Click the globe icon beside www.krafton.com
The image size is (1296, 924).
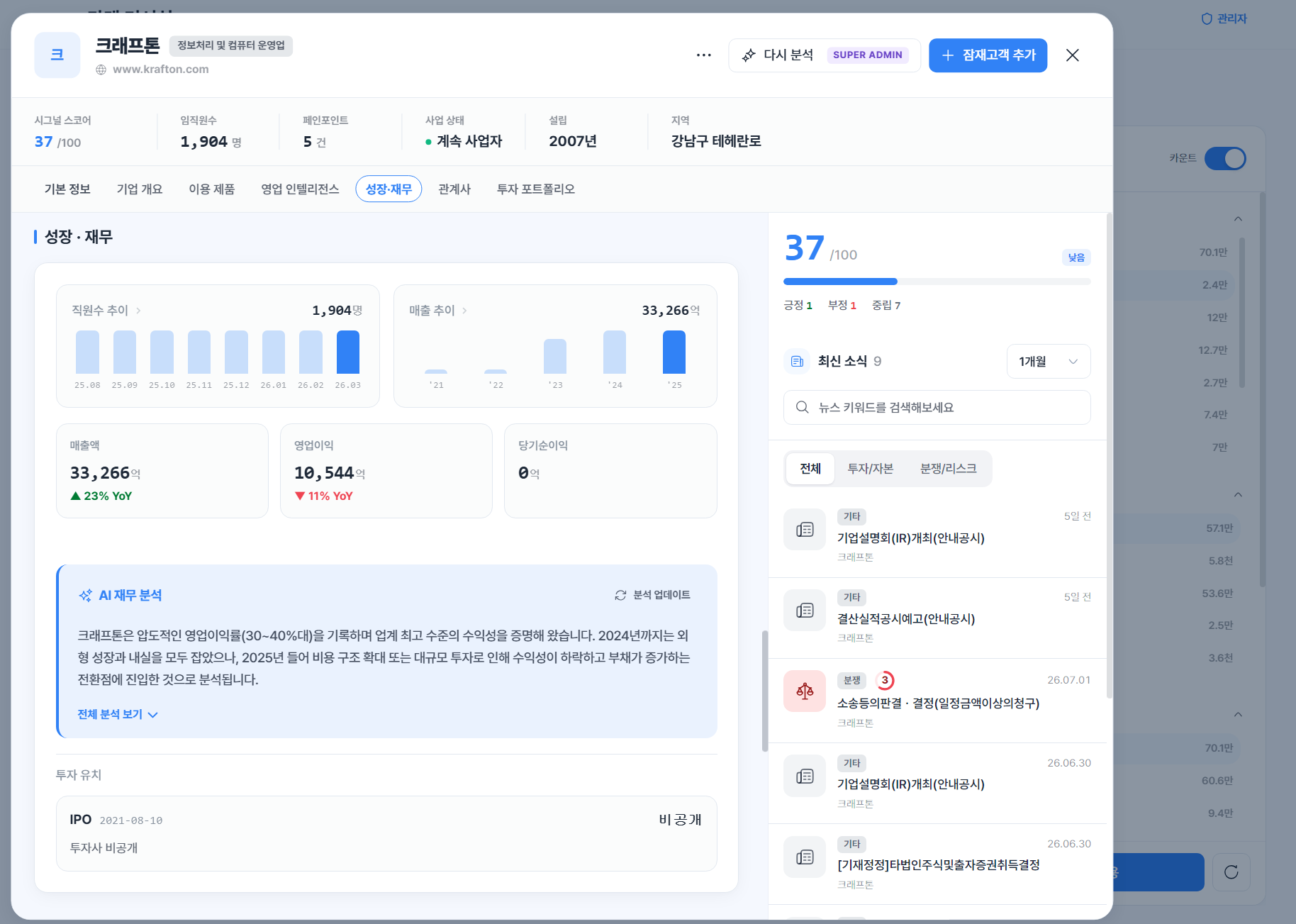101,69
